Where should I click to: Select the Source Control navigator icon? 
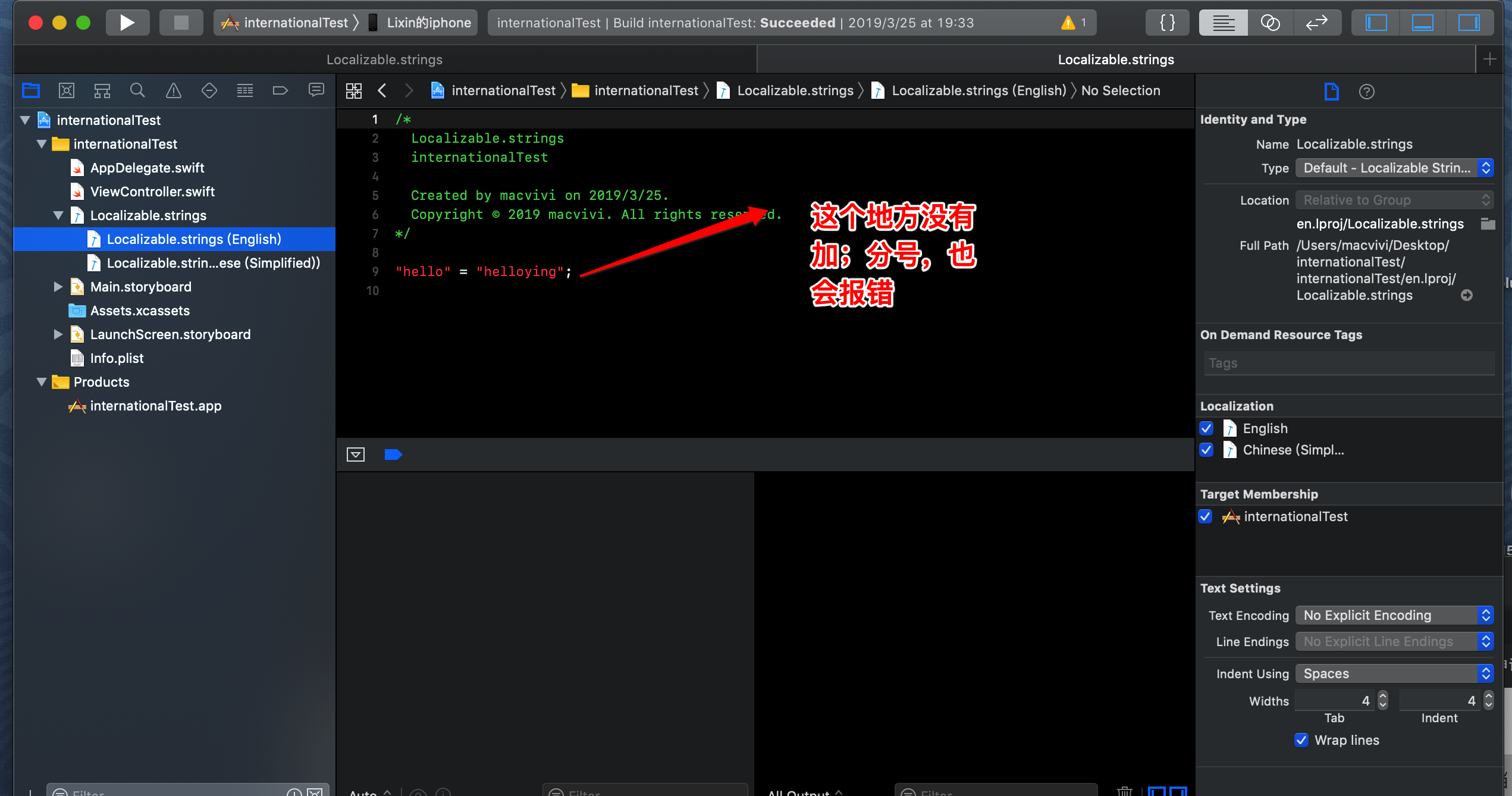67,90
